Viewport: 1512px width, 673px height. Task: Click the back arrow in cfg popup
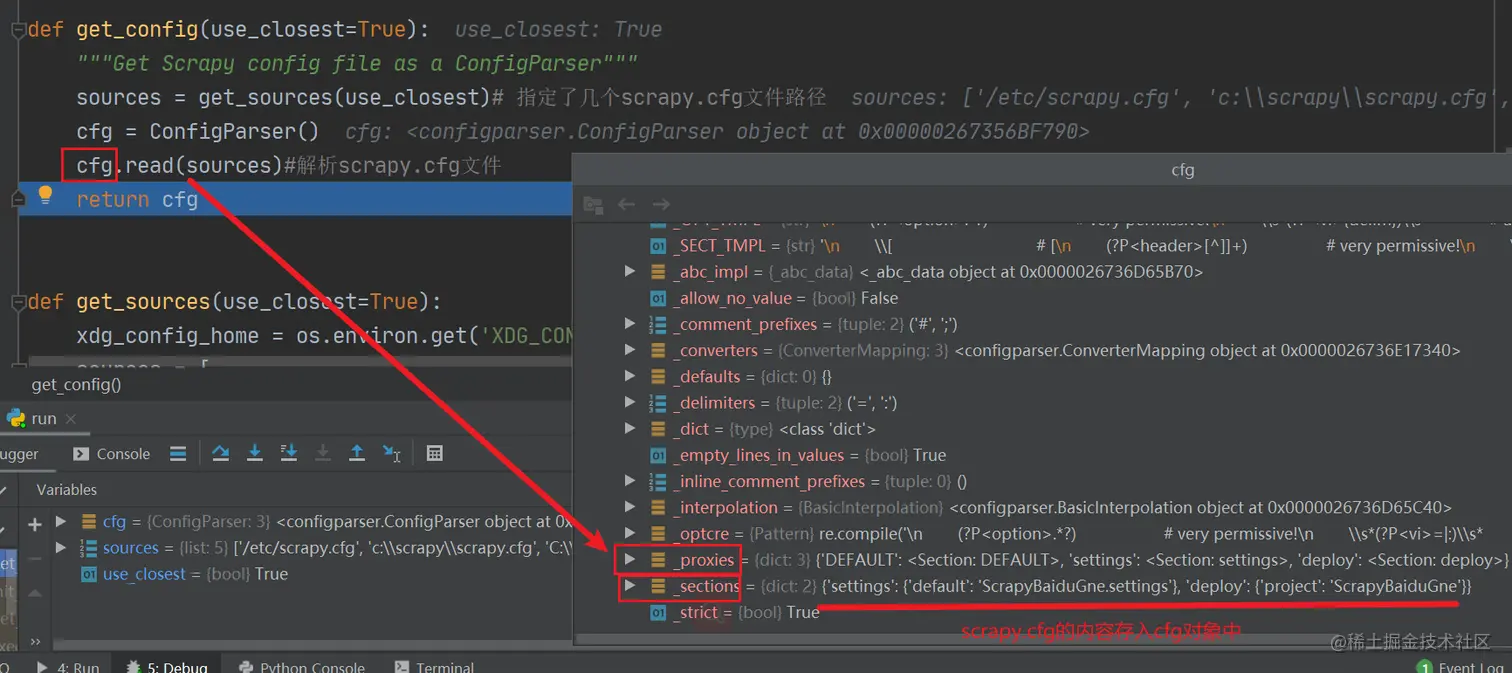point(626,204)
